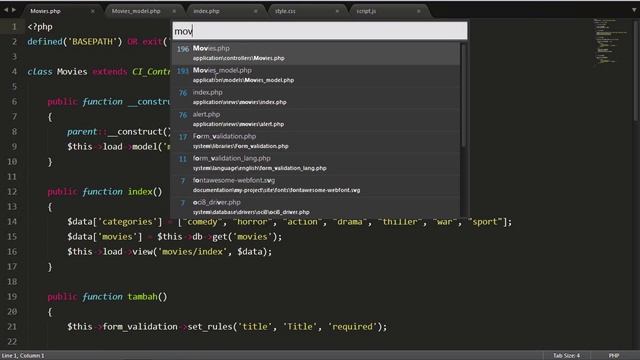The height and width of the screenshot is (360, 640).
Task: Click the set_rules('title') code line
Action: (227, 327)
